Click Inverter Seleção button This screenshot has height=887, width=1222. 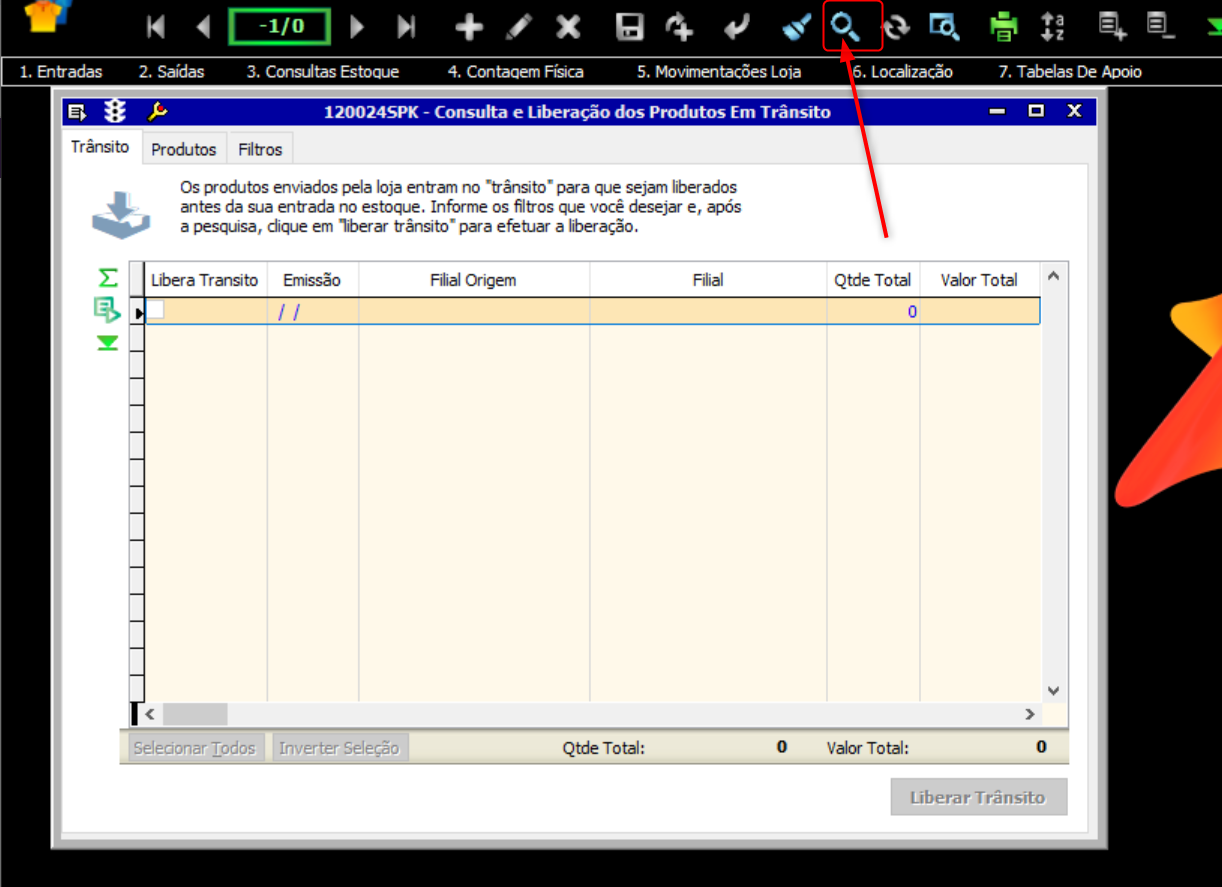[339, 748]
